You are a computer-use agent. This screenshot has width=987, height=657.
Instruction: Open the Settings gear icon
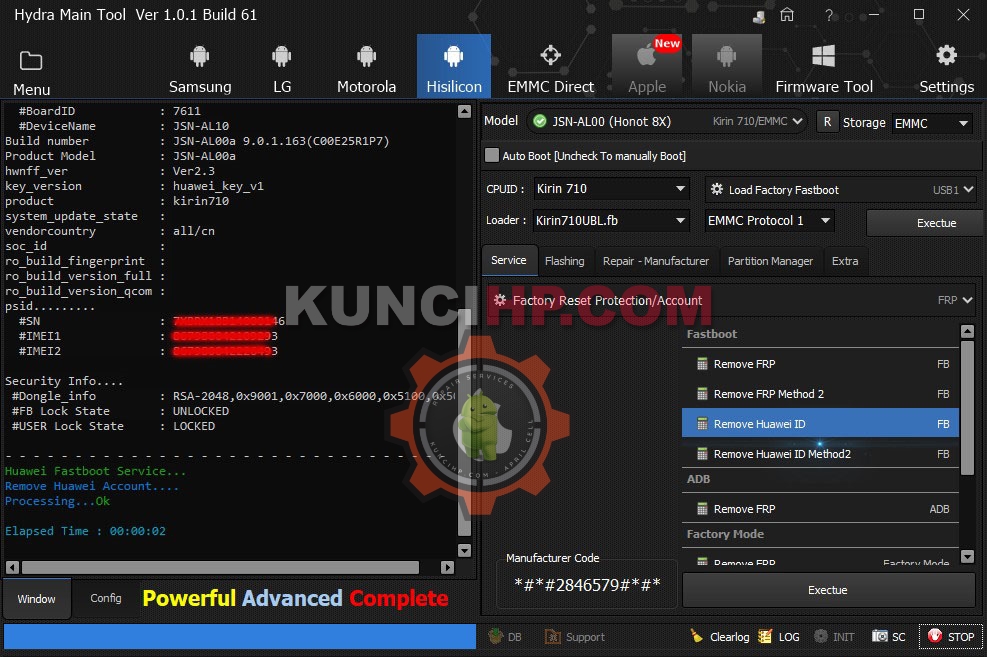[946, 55]
